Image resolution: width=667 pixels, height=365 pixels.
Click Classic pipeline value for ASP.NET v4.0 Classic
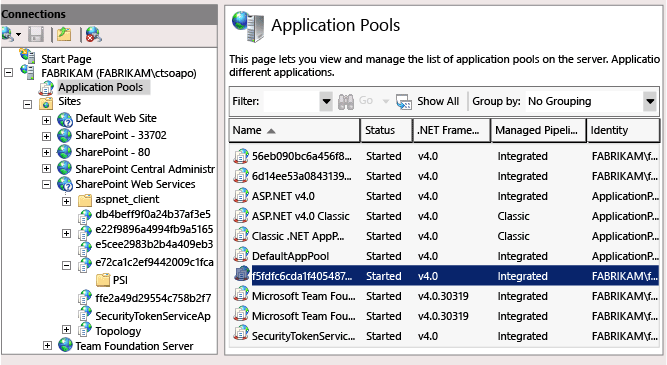pos(513,216)
